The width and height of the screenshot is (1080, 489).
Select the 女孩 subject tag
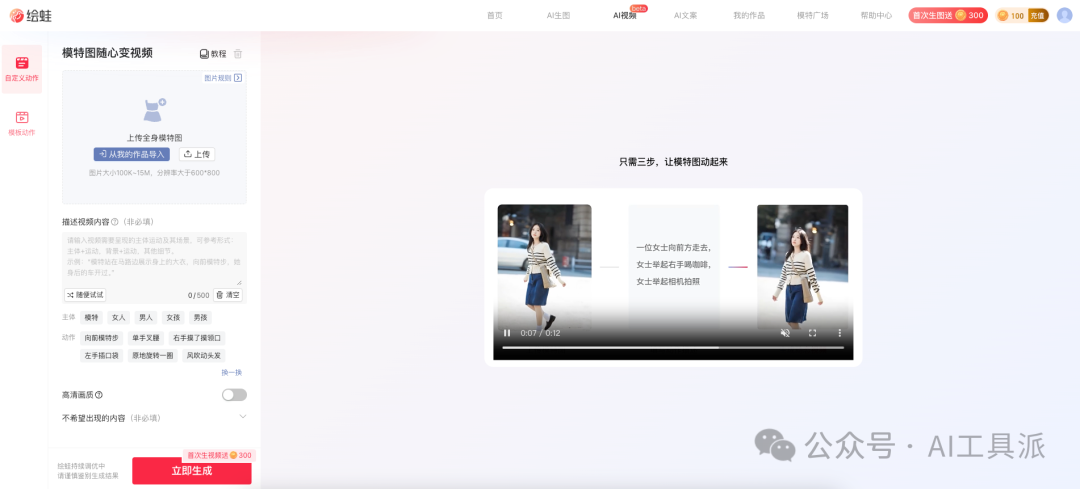pyautogui.click(x=173, y=318)
